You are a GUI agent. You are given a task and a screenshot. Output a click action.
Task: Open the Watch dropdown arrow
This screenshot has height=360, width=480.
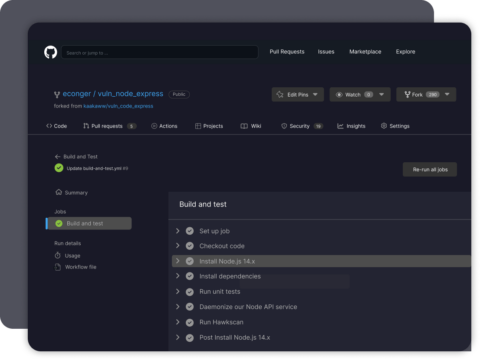(x=382, y=95)
